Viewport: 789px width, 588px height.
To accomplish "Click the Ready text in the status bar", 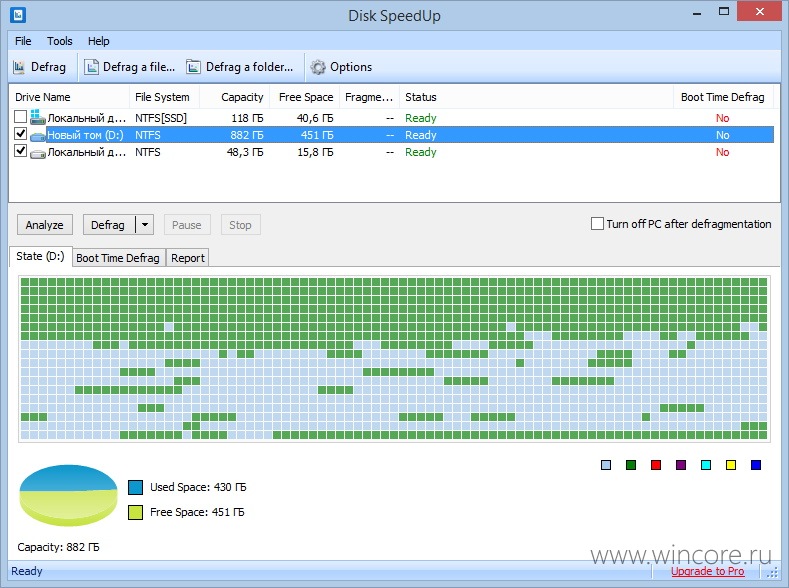I will coord(27,571).
